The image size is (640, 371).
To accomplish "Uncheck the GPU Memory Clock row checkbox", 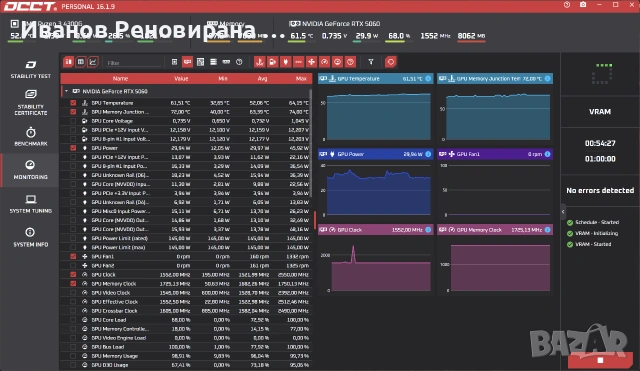I will click(x=73, y=283).
